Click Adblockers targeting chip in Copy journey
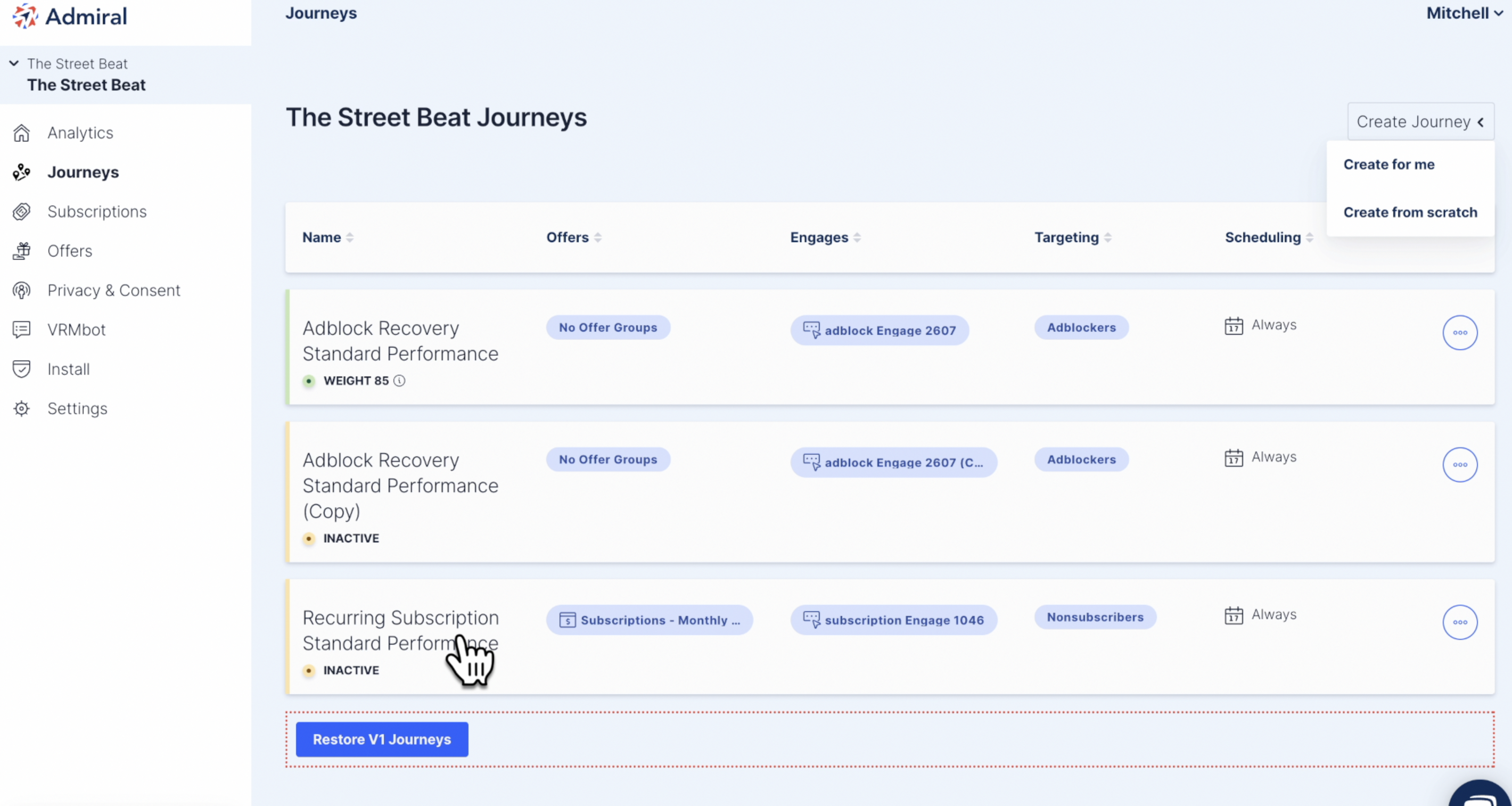 [x=1081, y=459]
